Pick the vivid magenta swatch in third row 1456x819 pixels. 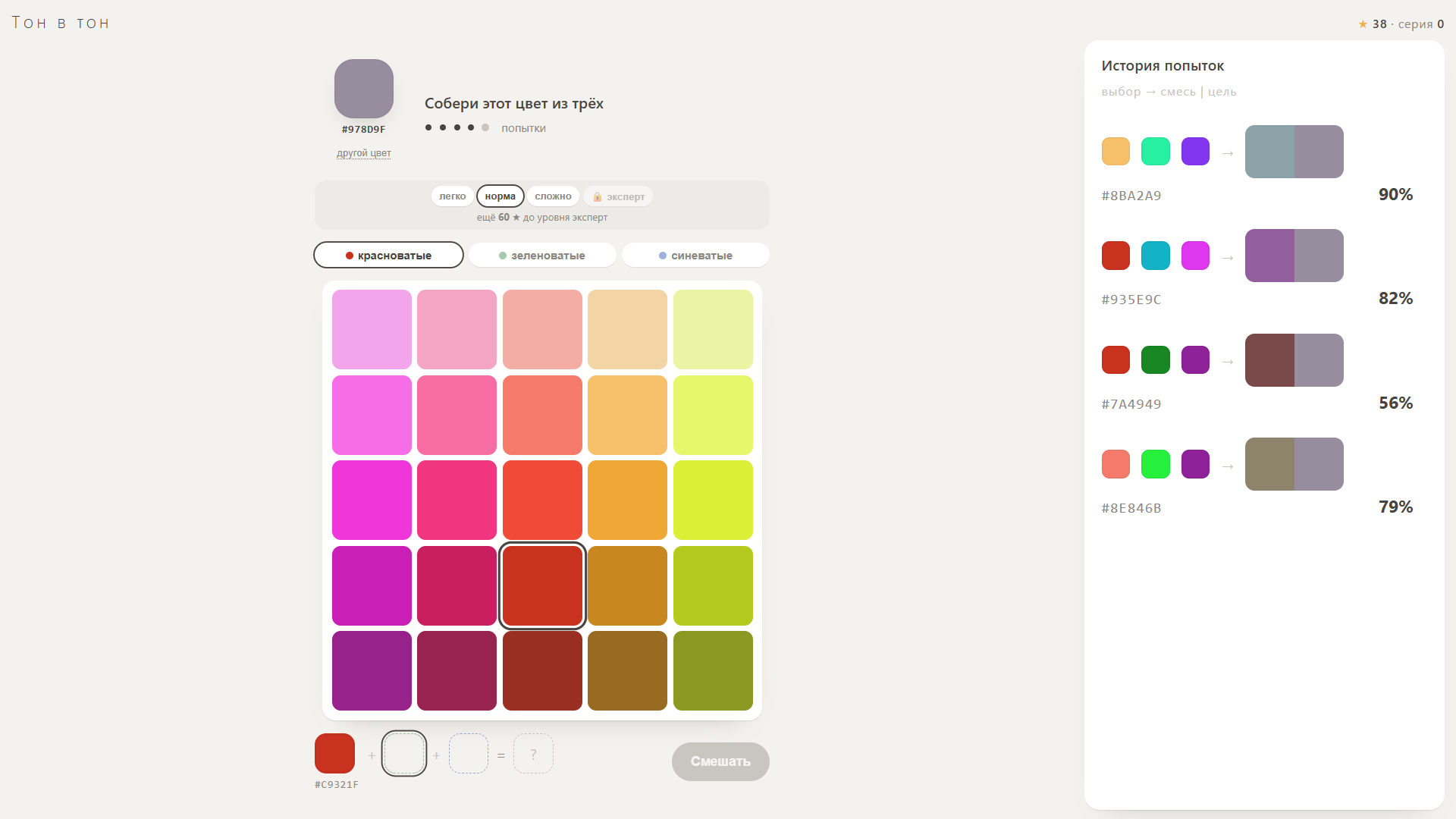pos(372,500)
